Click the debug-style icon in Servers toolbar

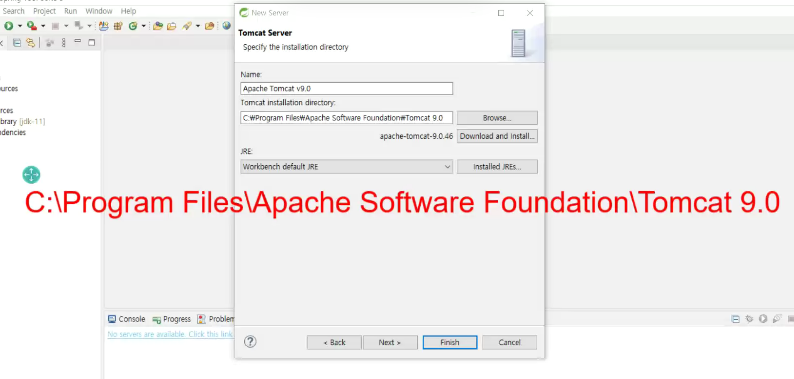pos(749,319)
